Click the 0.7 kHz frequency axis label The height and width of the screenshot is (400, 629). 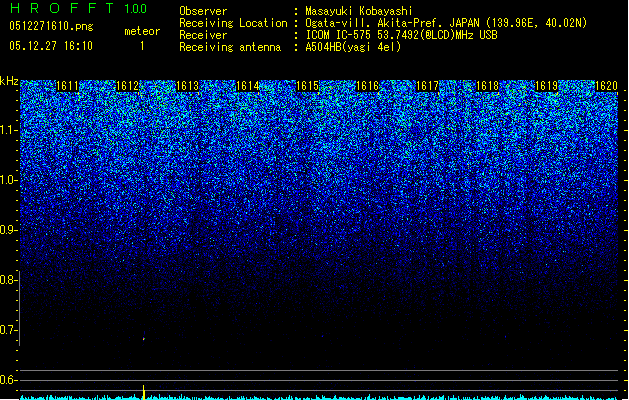coord(8,330)
